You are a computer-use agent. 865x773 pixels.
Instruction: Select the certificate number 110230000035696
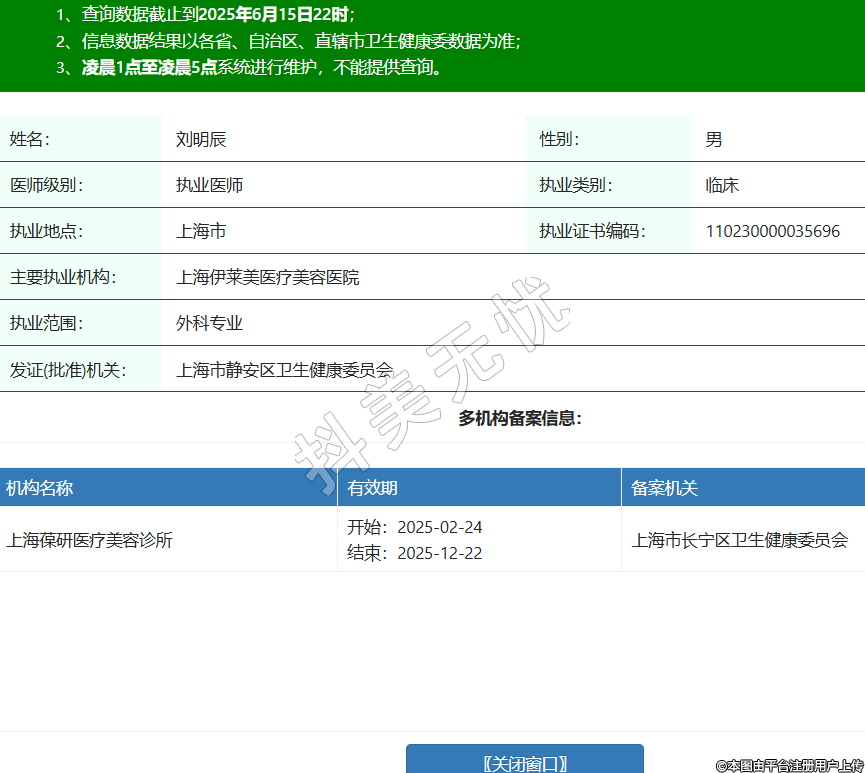772,231
